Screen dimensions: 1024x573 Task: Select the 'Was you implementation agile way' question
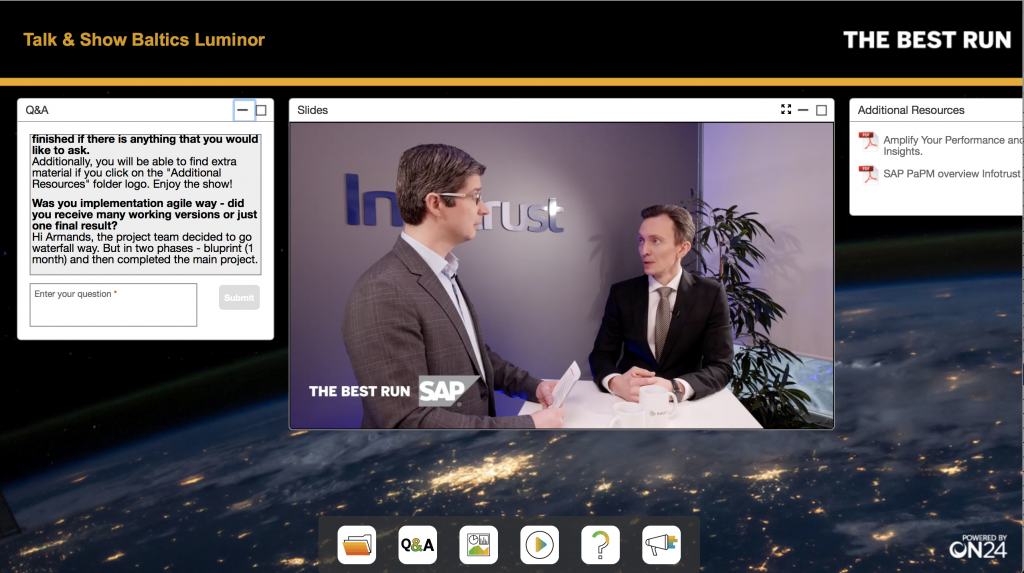(144, 214)
